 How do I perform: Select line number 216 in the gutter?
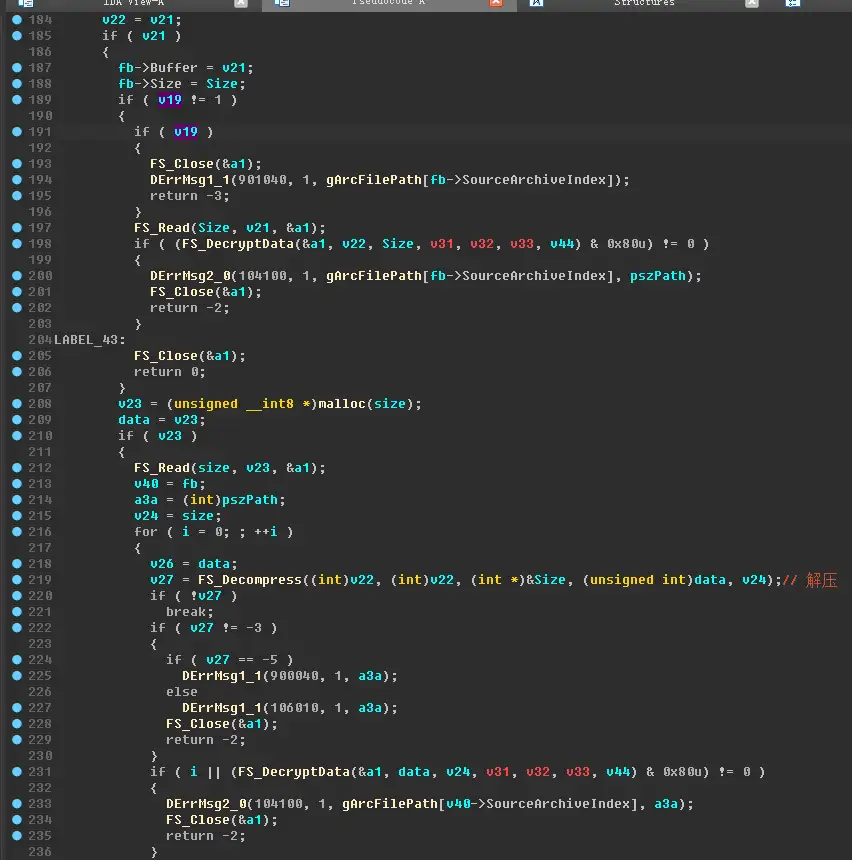(40, 532)
